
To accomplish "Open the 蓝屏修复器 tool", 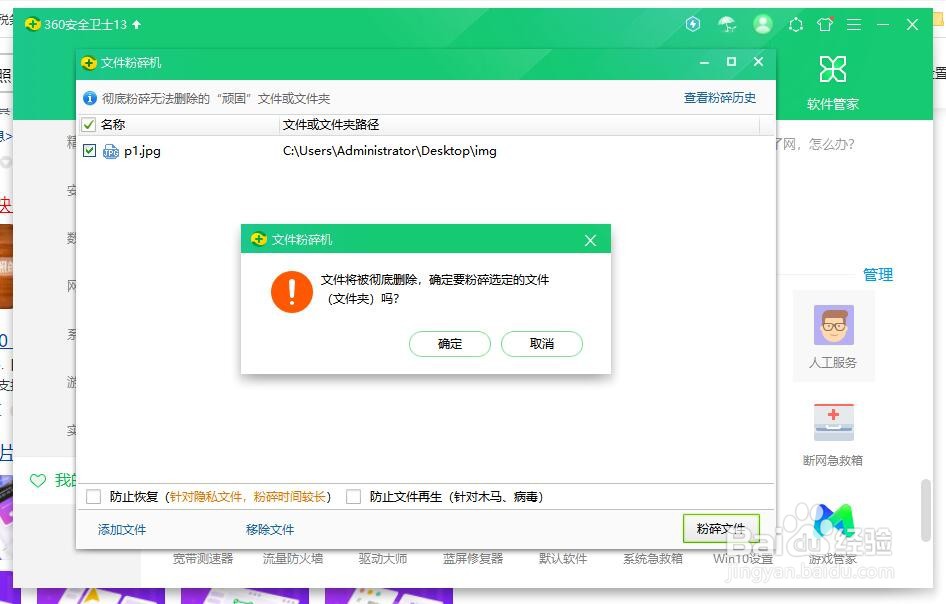I will 473,559.
